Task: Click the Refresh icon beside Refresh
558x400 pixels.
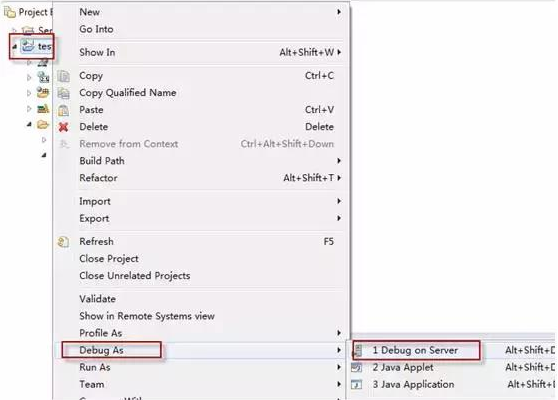Action: tap(63, 242)
